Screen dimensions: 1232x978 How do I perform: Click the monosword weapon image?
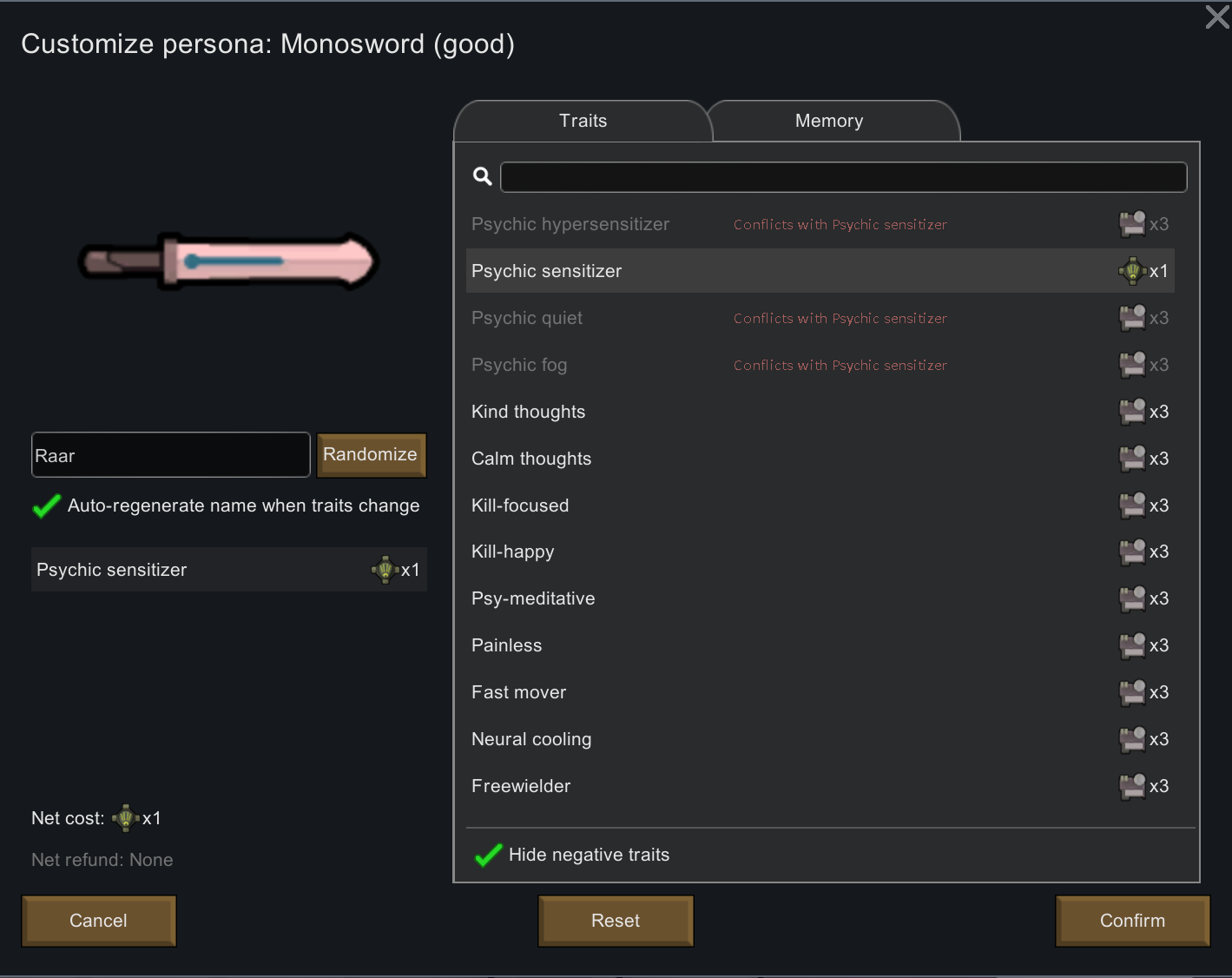(x=229, y=261)
